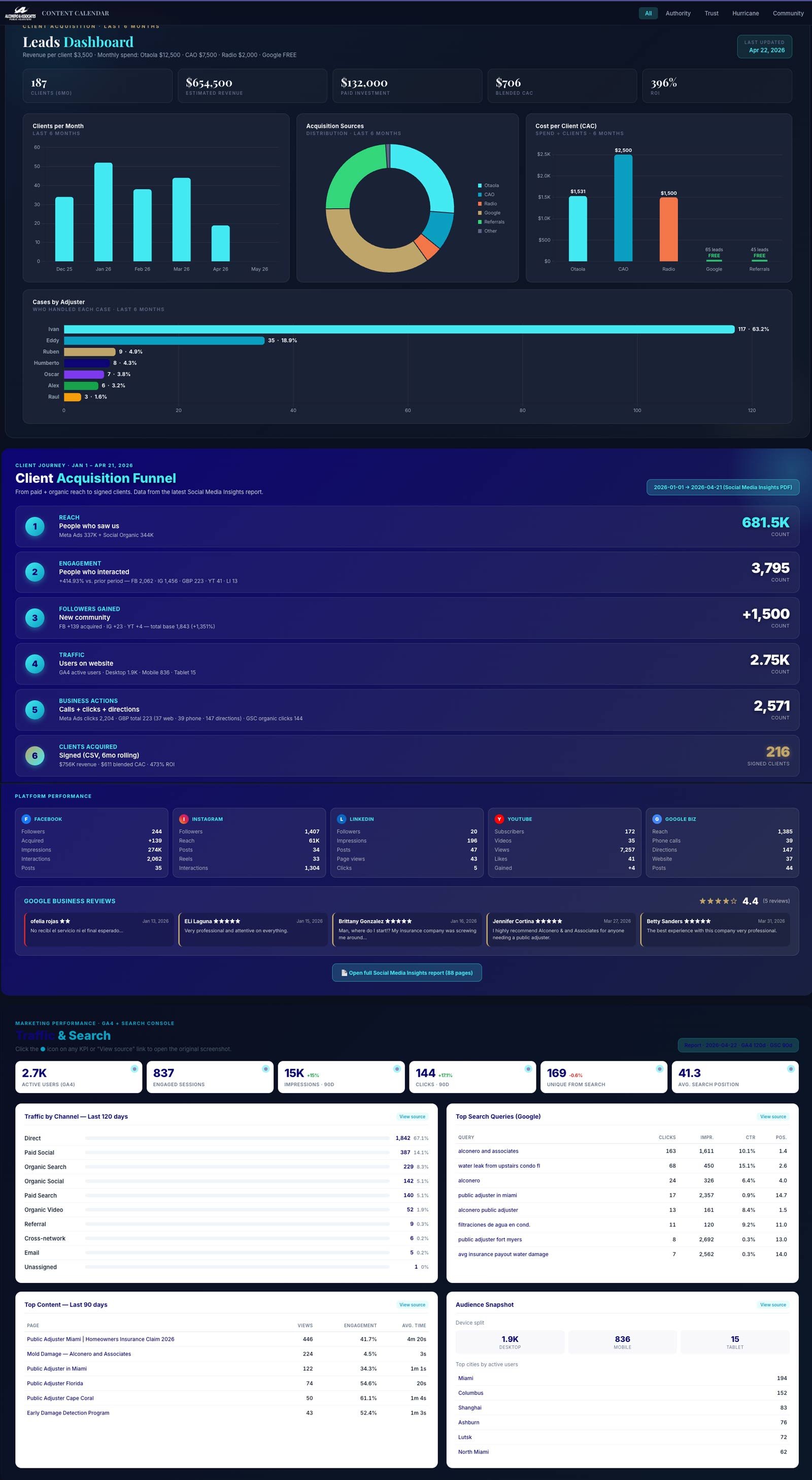The image size is (812, 1480).
Task: Open source dot on Active Users KPI
Action: point(134,1069)
